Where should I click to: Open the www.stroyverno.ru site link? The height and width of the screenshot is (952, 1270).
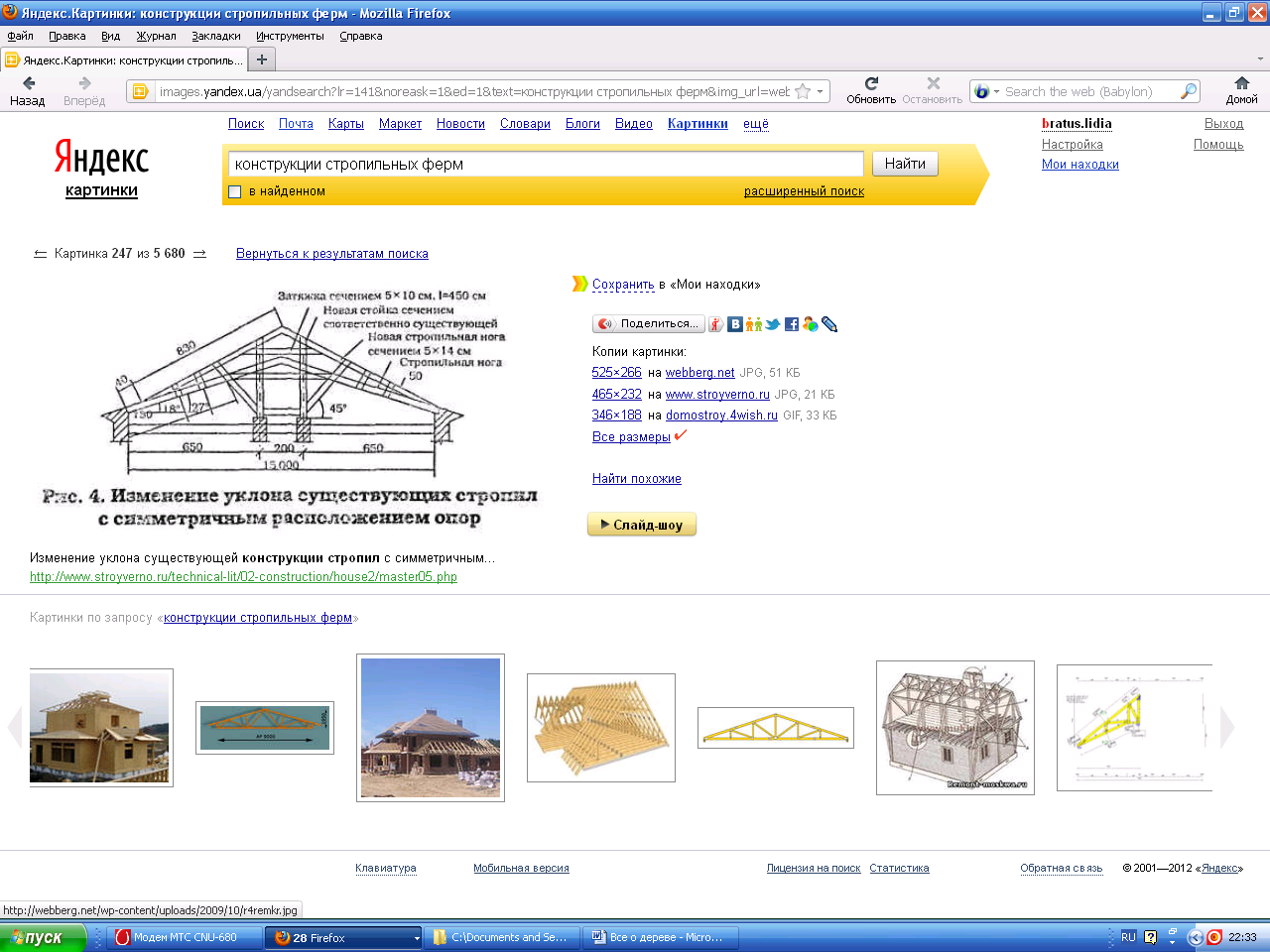[717, 395]
